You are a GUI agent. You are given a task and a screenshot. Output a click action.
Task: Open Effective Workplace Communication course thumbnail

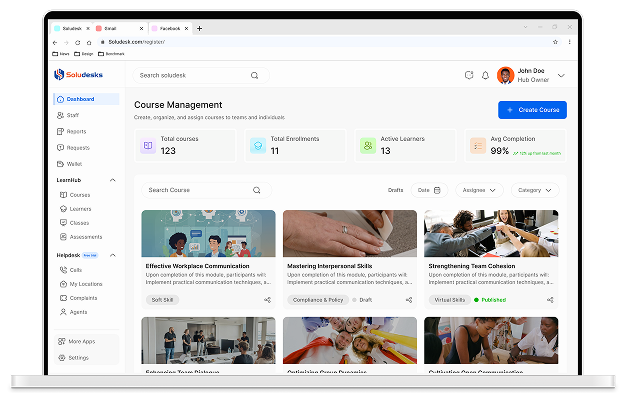pos(208,234)
